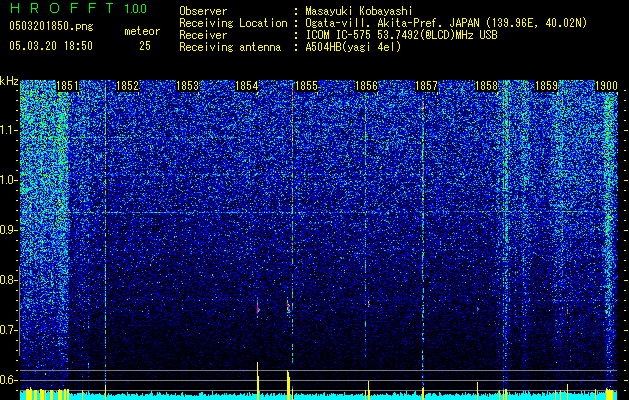The height and width of the screenshot is (400, 629).
Task: Click the 1858 time marker
Action: [486, 86]
